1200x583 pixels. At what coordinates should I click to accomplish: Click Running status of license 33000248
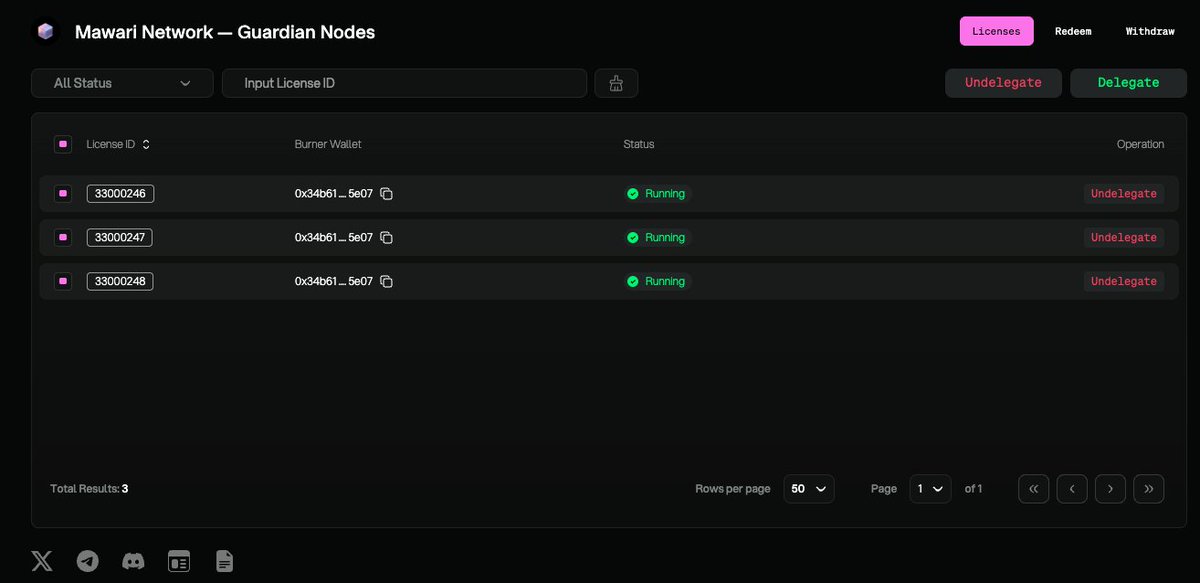click(657, 282)
